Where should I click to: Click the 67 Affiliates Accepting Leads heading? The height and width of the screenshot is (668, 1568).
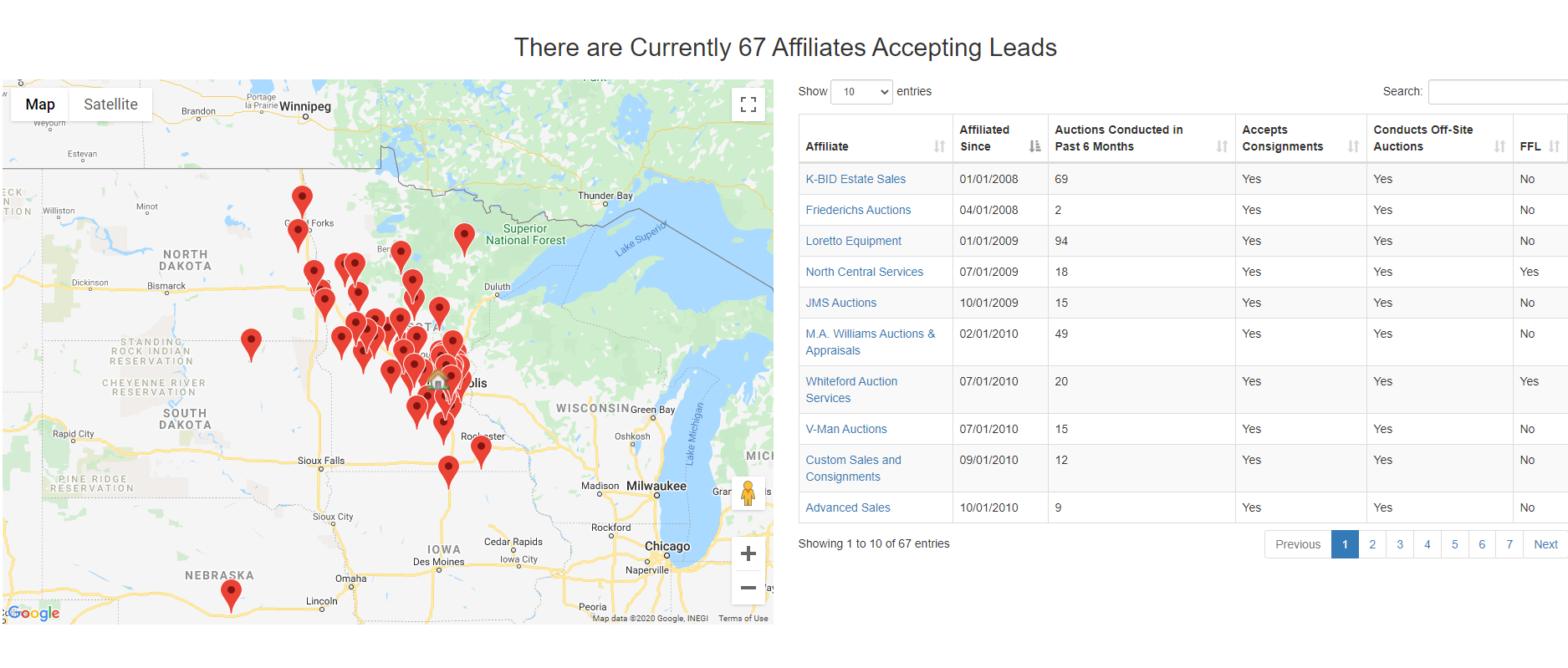click(x=785, y=48)
